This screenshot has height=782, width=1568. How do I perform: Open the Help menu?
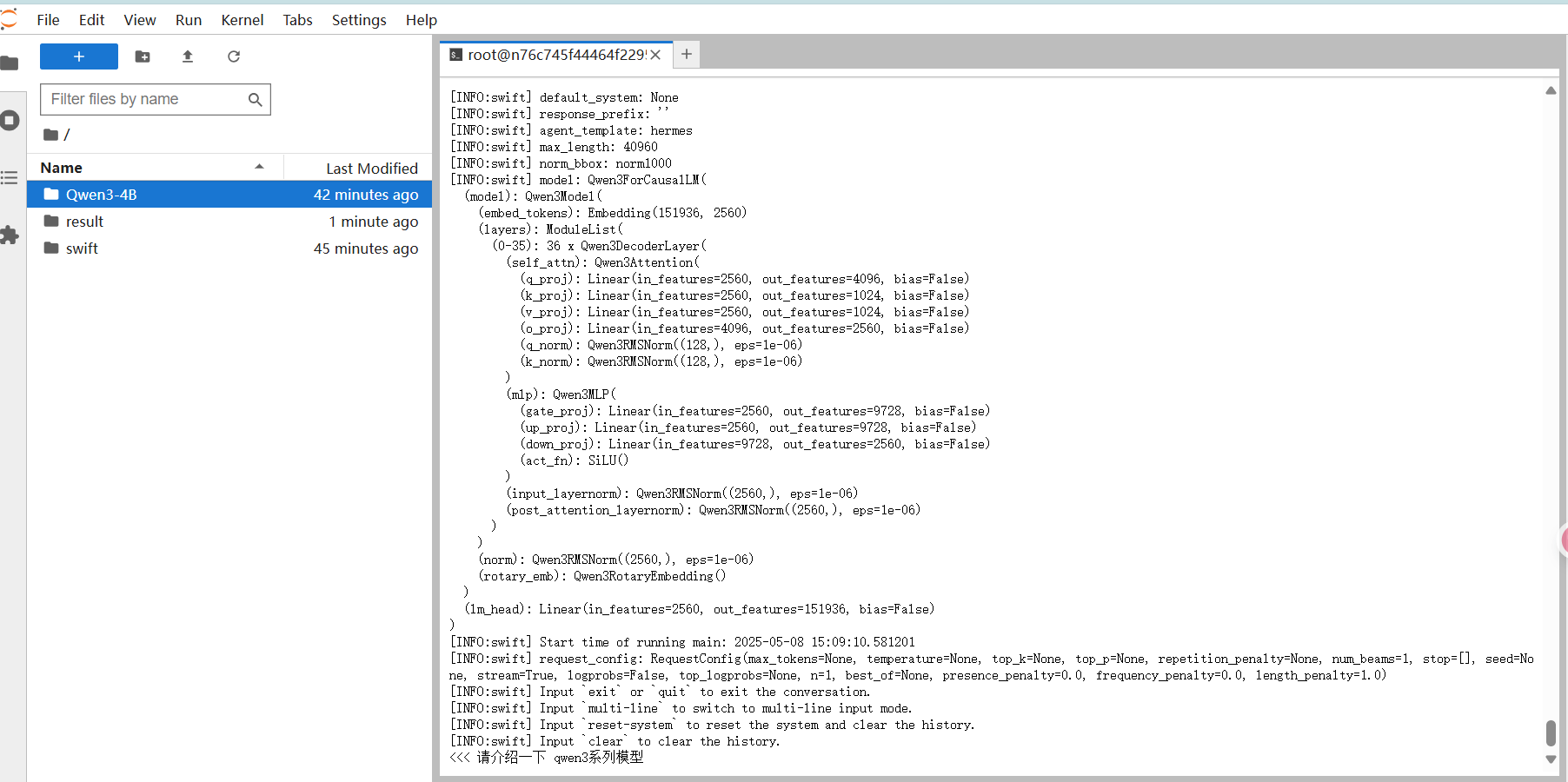point(422,20)
